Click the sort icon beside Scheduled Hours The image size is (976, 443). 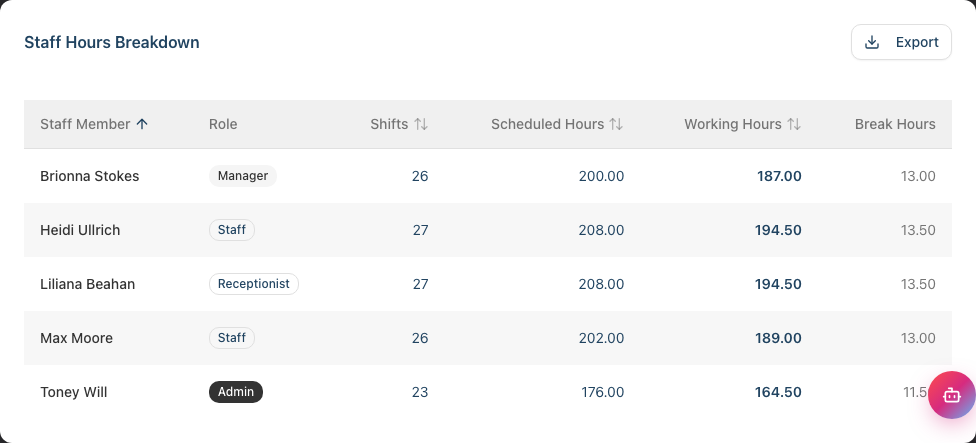click(616, 124)
